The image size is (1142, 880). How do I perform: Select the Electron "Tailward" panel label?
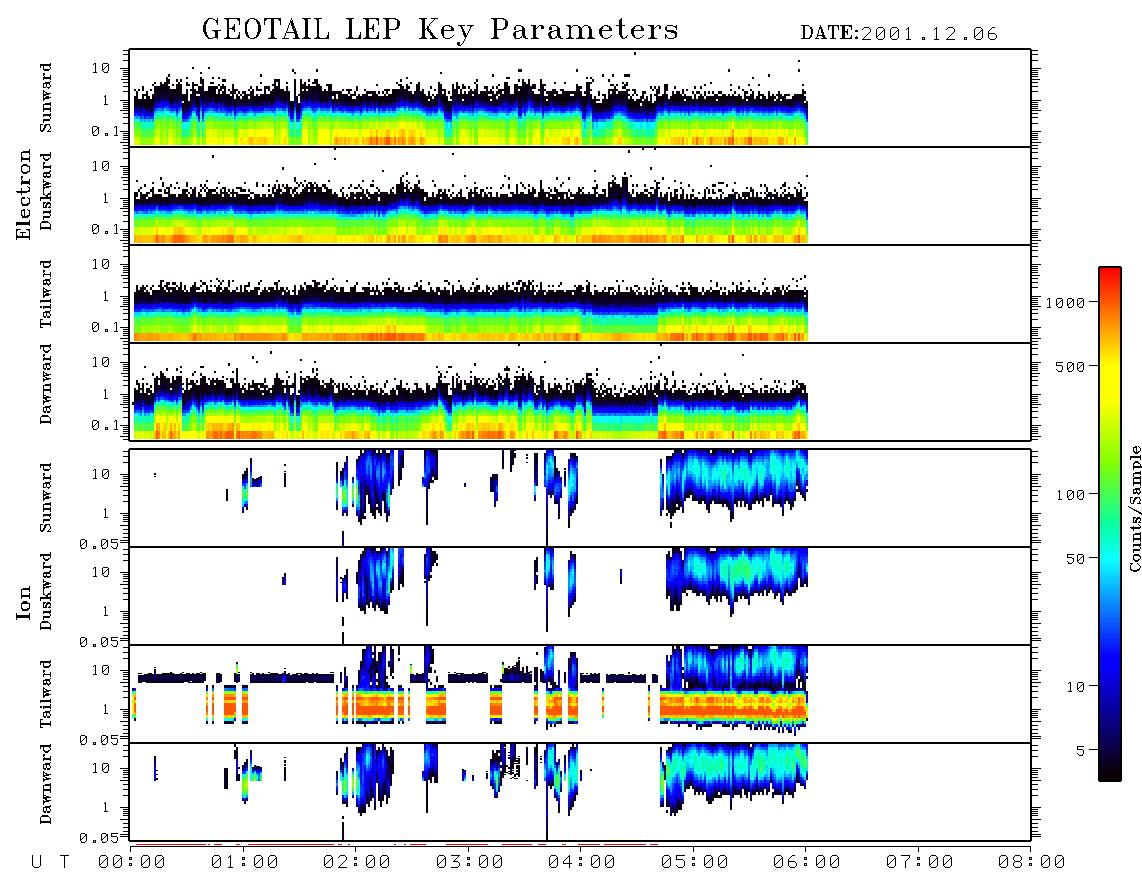tap(46, 293)
